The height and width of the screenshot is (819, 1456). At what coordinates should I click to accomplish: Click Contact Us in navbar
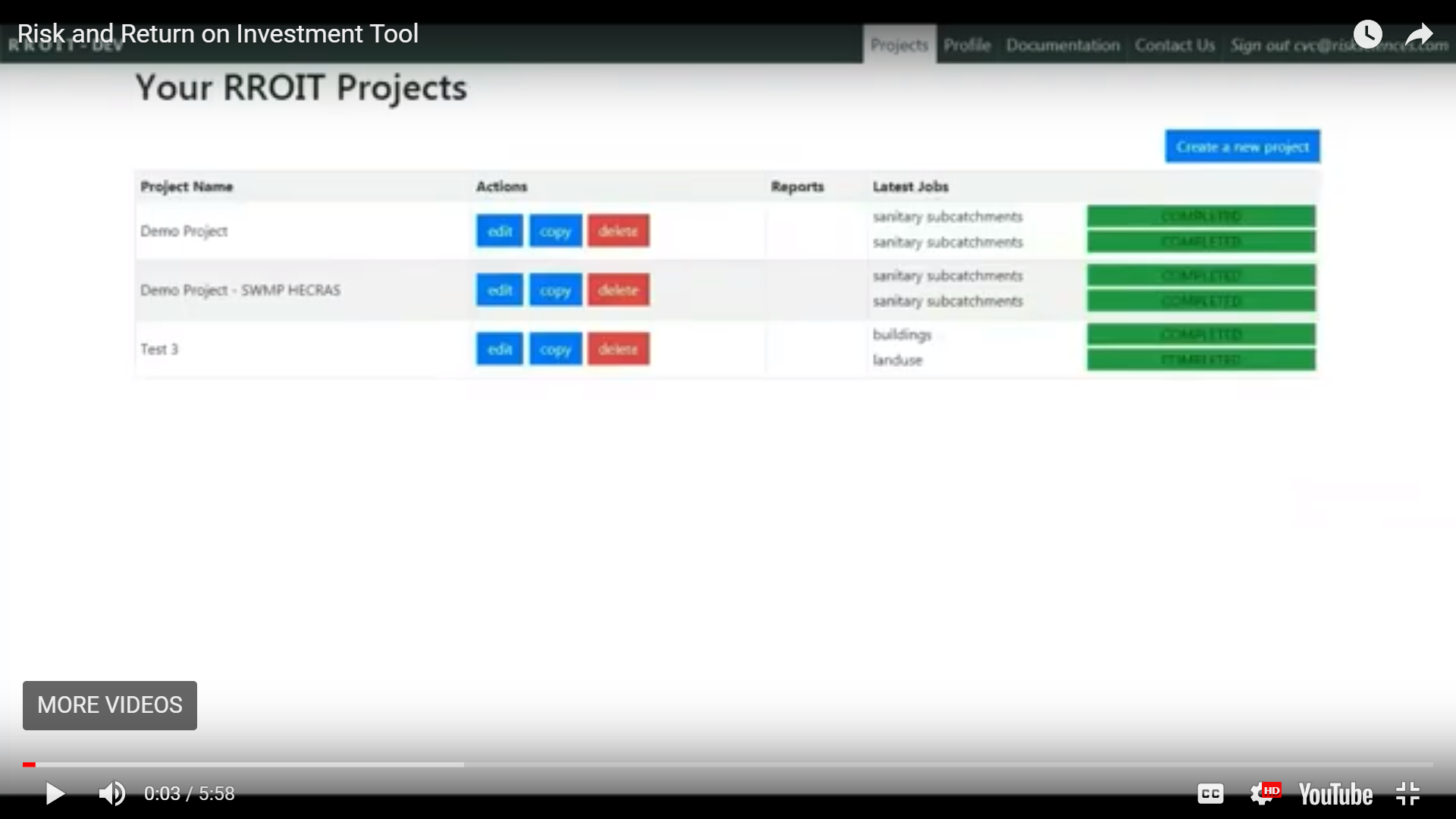click(1175, 45)
